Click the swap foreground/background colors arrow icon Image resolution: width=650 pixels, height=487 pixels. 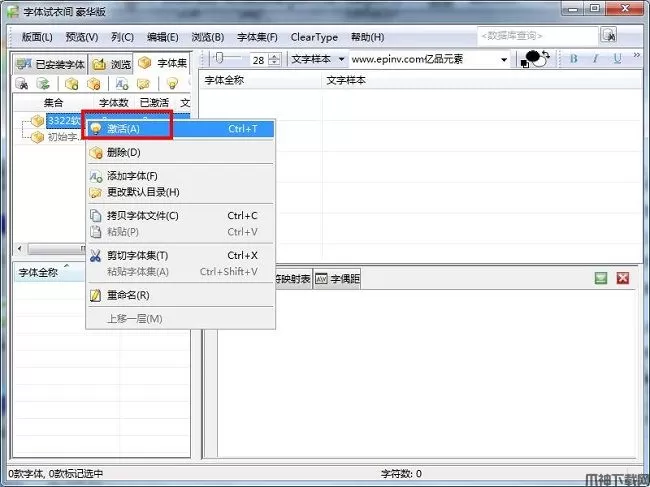[x=546, y=55]
